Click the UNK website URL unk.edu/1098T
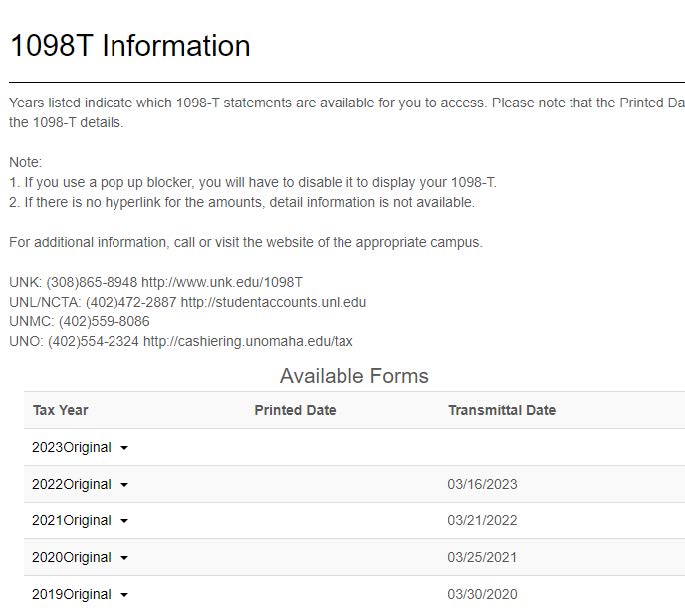 point(222,282)
